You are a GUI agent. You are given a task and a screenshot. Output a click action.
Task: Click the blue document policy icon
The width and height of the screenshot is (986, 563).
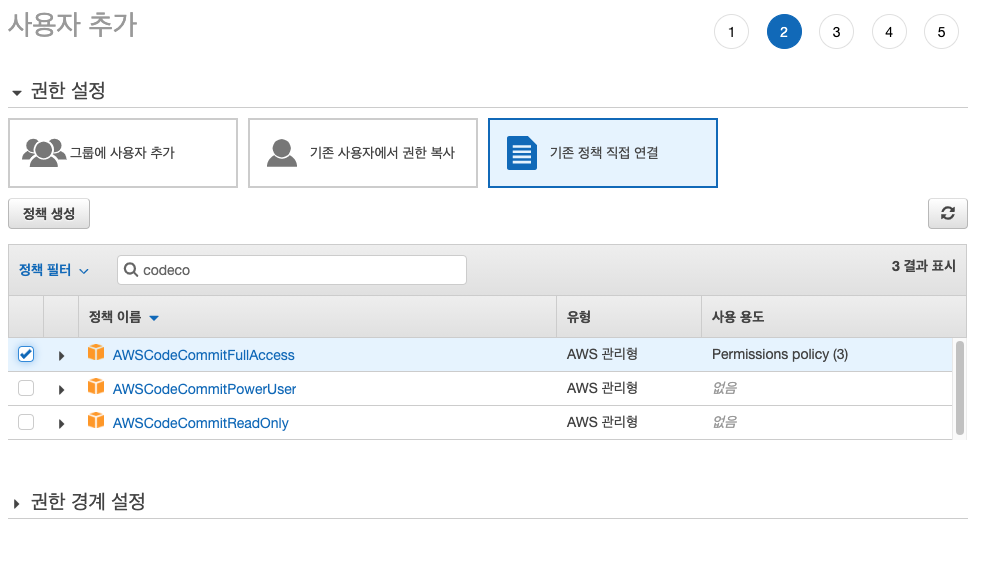(x=522, y=153)
